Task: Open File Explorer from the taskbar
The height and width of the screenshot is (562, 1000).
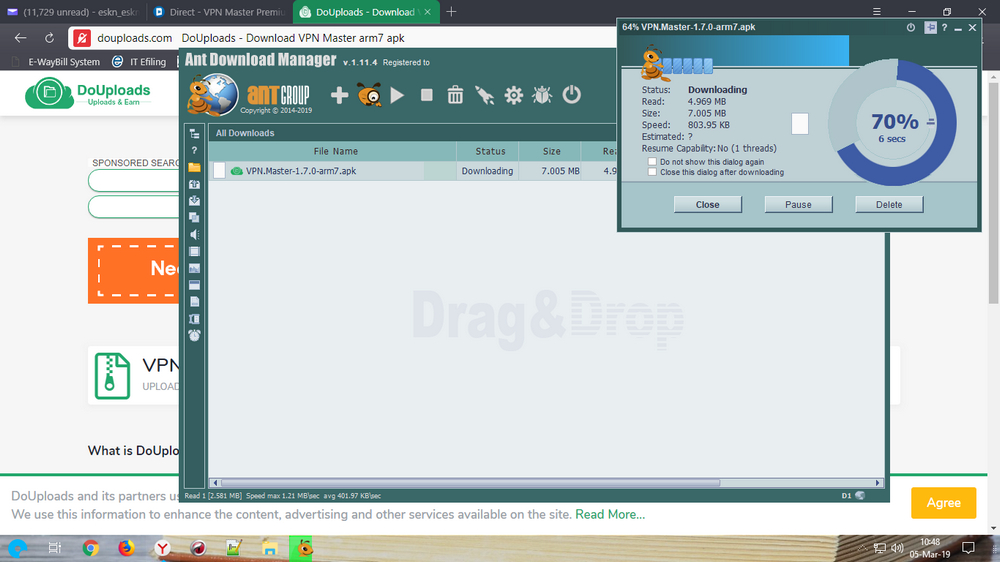Action: (x=269, y=548)
